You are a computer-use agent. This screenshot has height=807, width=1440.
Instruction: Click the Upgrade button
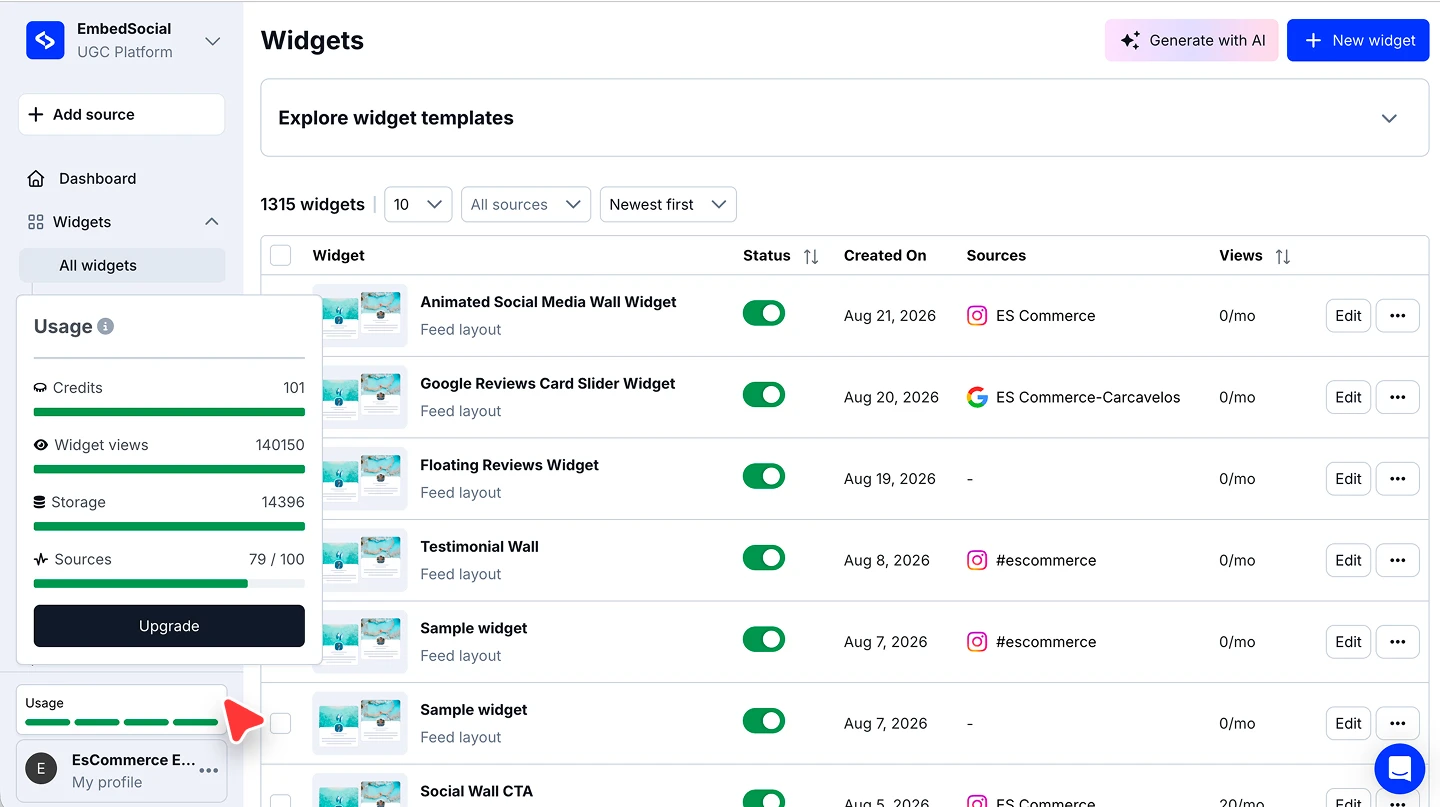pos(169,626)
